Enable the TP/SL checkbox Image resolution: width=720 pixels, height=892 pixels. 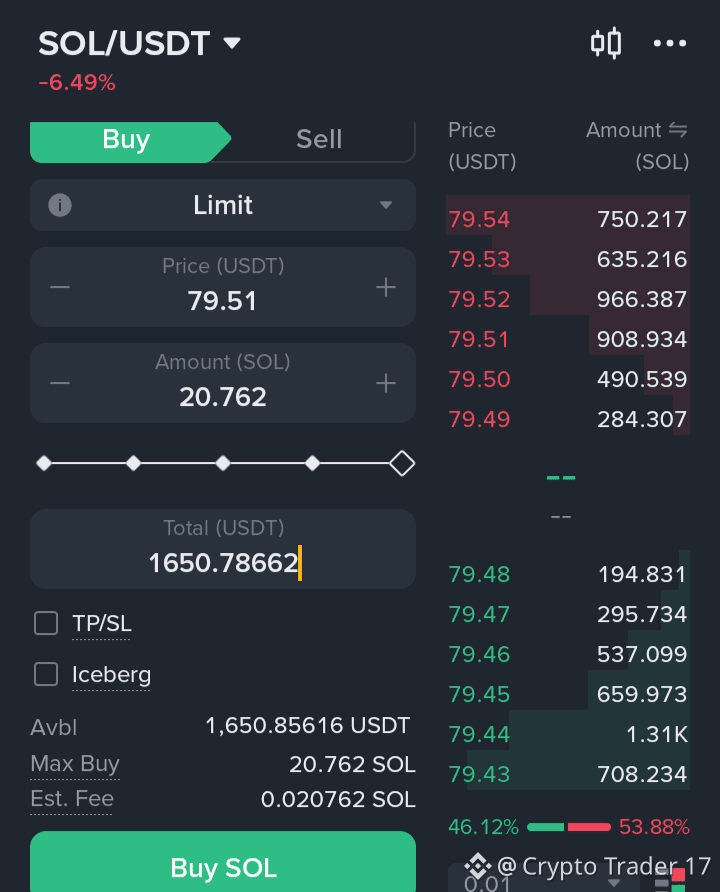46,623
